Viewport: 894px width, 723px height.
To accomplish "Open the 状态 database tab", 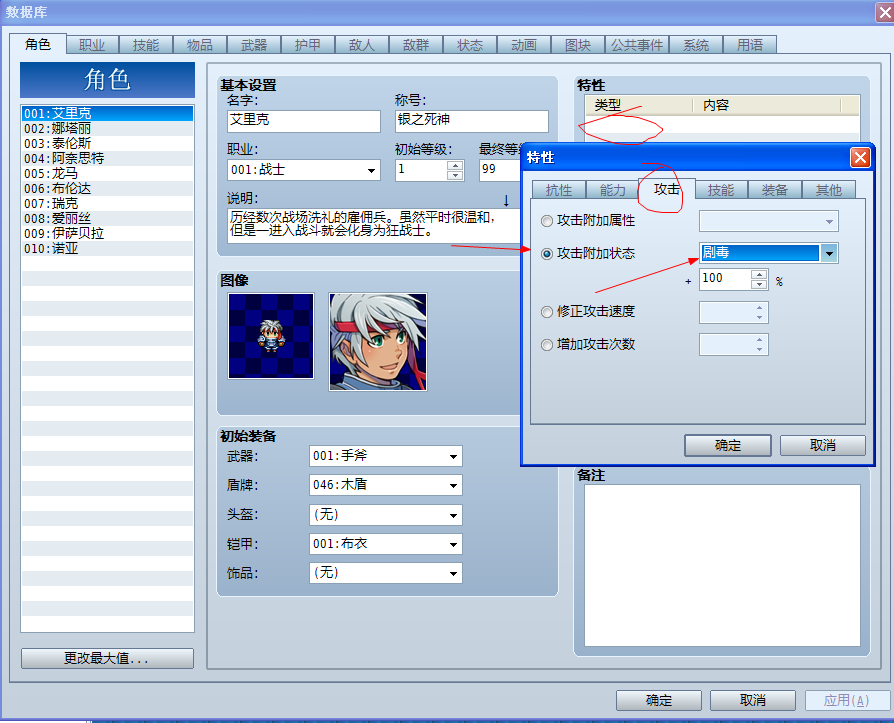I will click(470, 45).
